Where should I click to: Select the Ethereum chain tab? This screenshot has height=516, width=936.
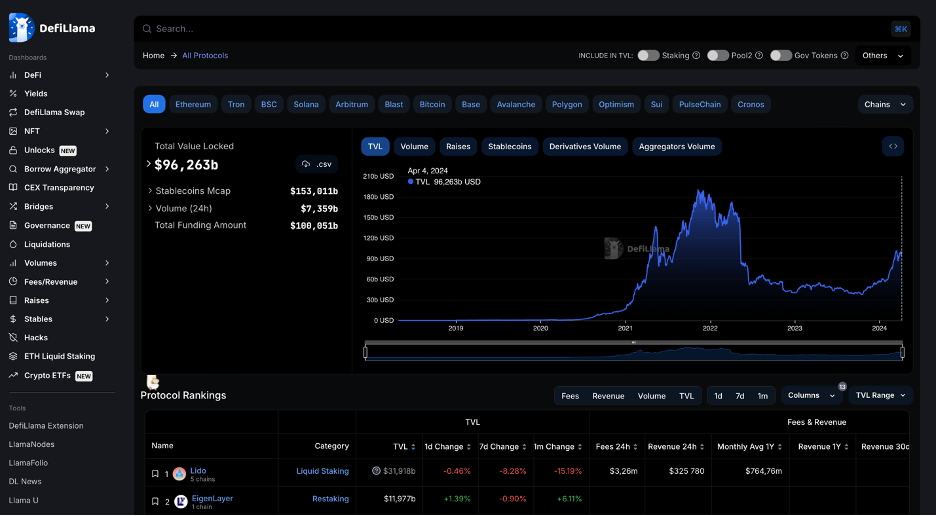pos(193,105)
